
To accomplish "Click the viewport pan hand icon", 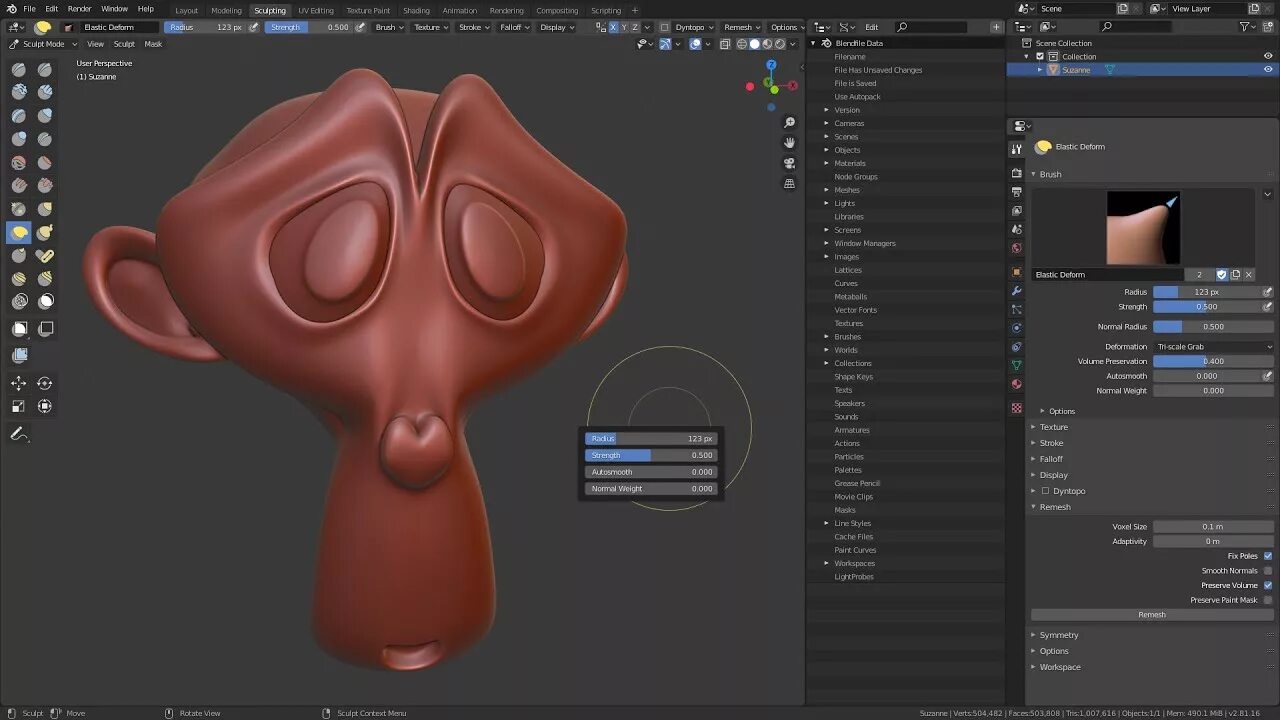I will pos(790,142).
